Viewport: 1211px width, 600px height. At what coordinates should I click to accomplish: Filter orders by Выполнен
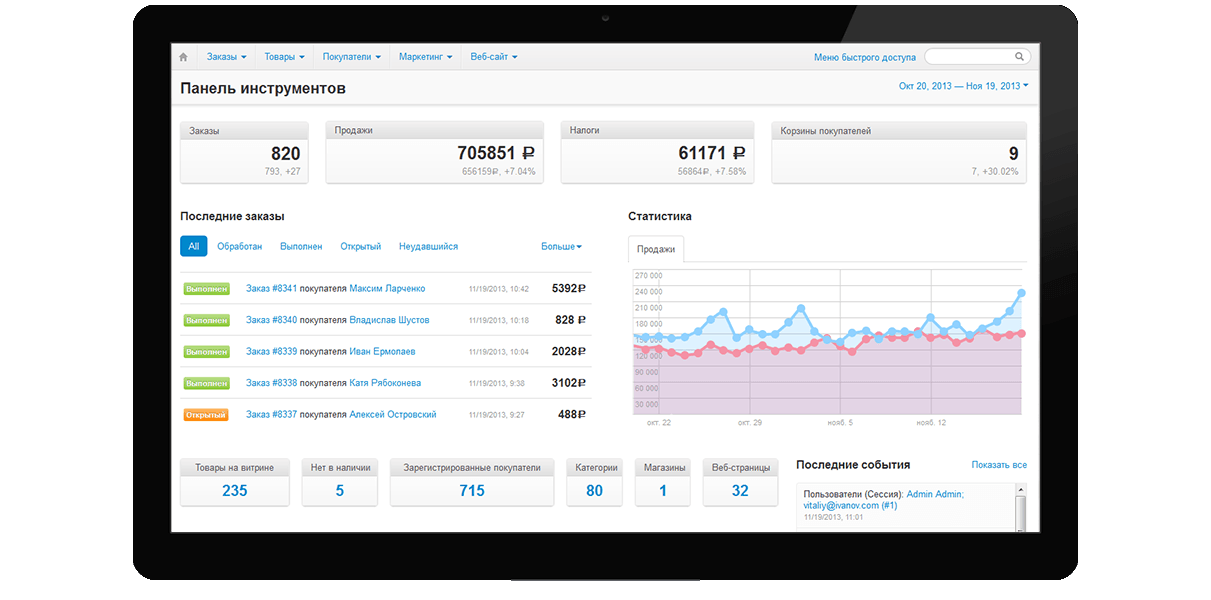pyautogui.click(x=301, y=246)
